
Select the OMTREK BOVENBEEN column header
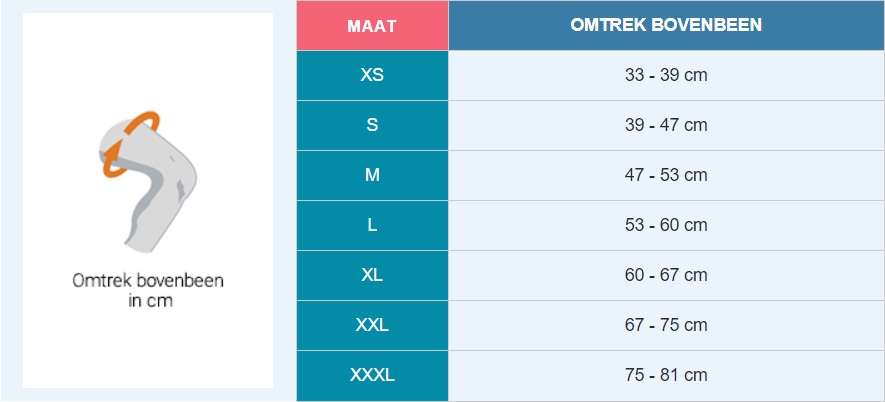coord(666,25)
